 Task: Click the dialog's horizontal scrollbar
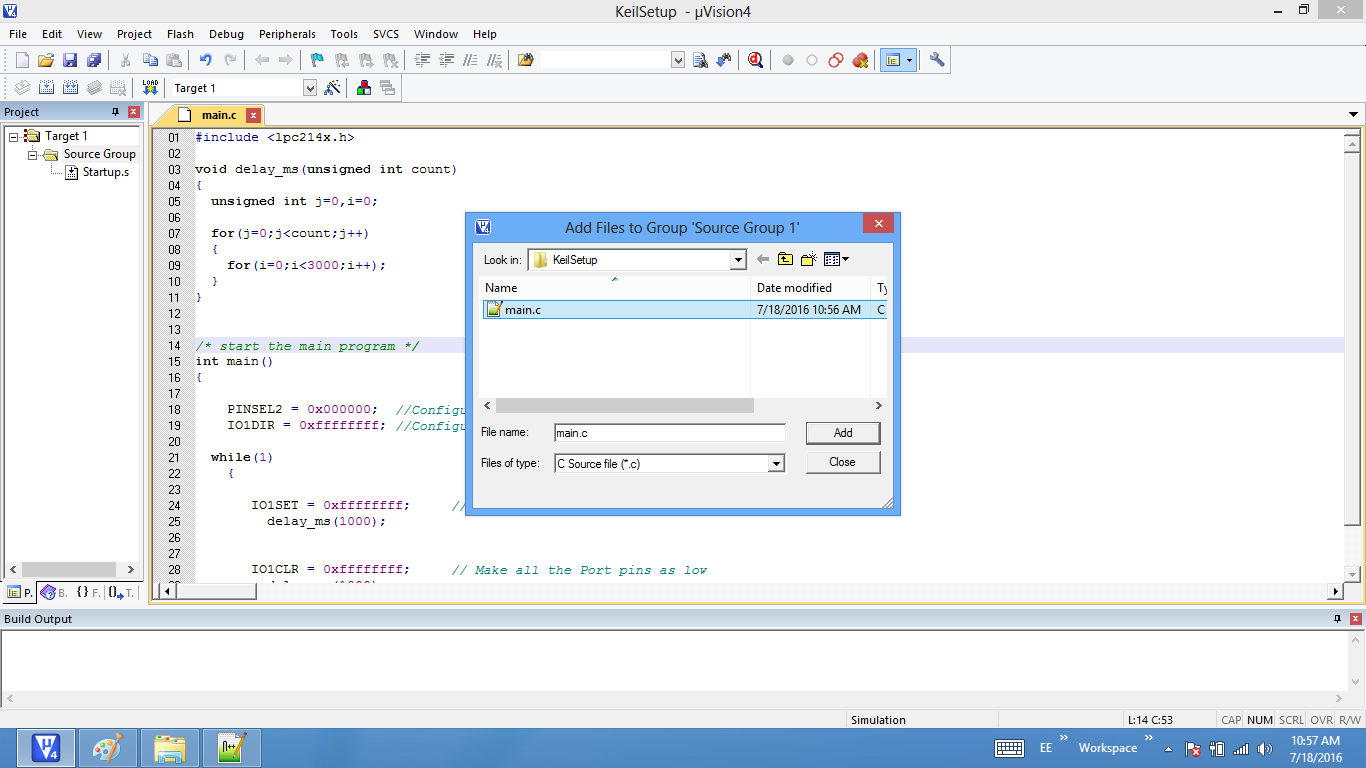pyautogui.click(x=624, y=406)
